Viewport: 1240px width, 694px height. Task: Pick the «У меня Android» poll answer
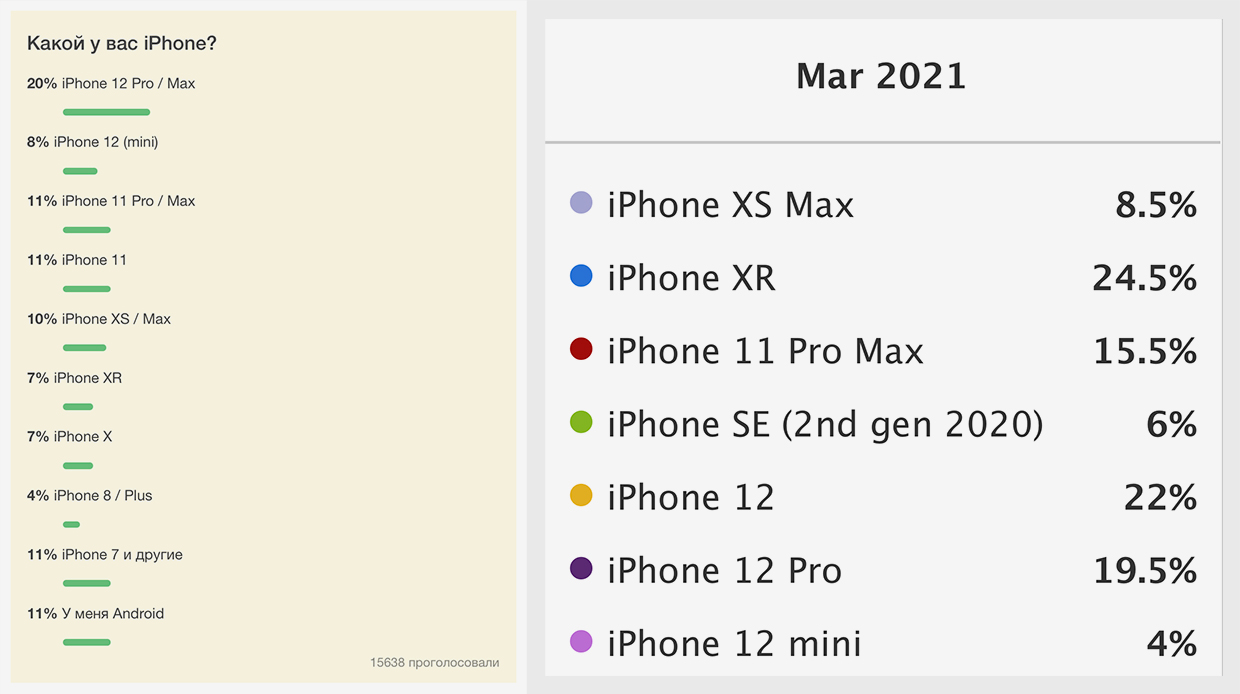112,613
